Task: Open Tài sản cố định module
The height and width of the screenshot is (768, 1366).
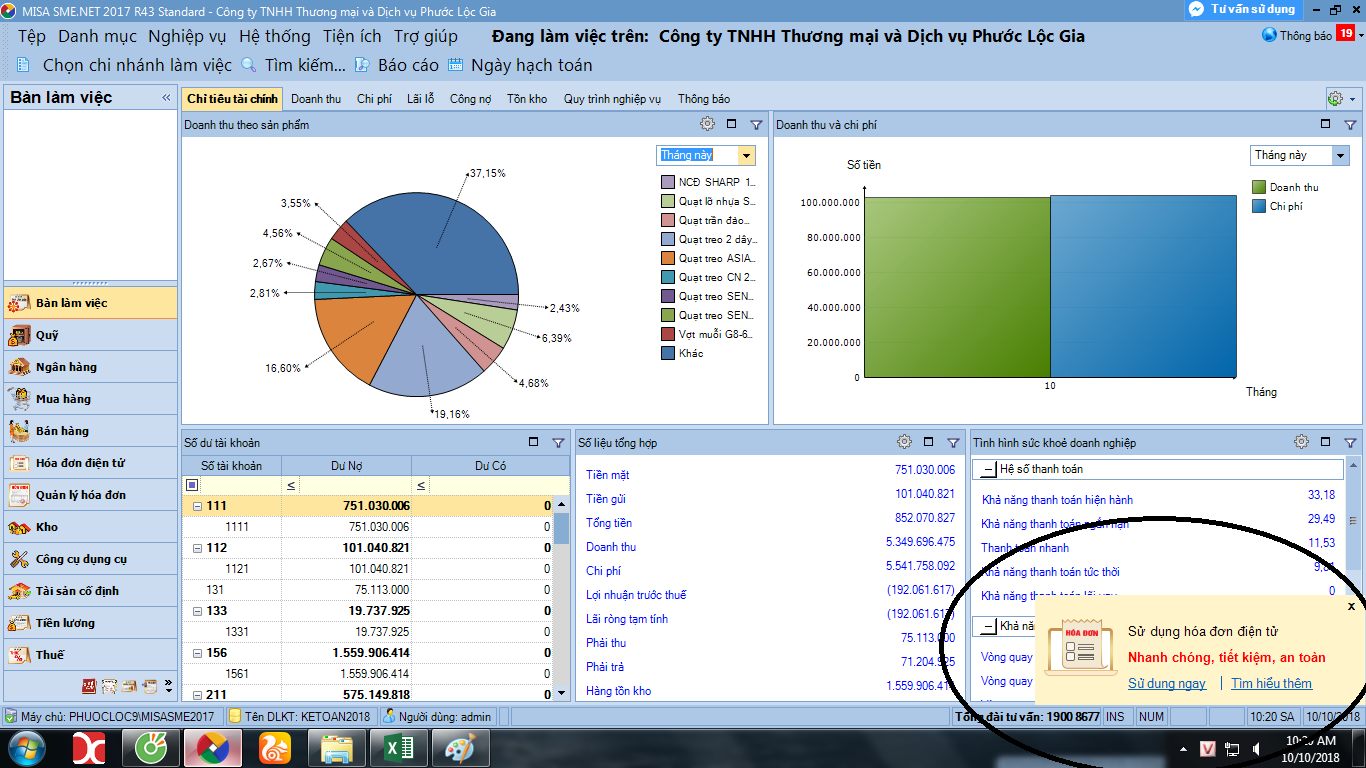Action: (90, 591)
